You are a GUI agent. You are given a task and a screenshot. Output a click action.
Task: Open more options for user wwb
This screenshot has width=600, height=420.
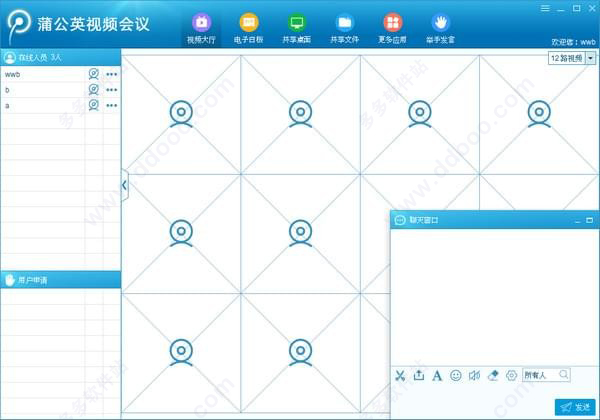112,74
